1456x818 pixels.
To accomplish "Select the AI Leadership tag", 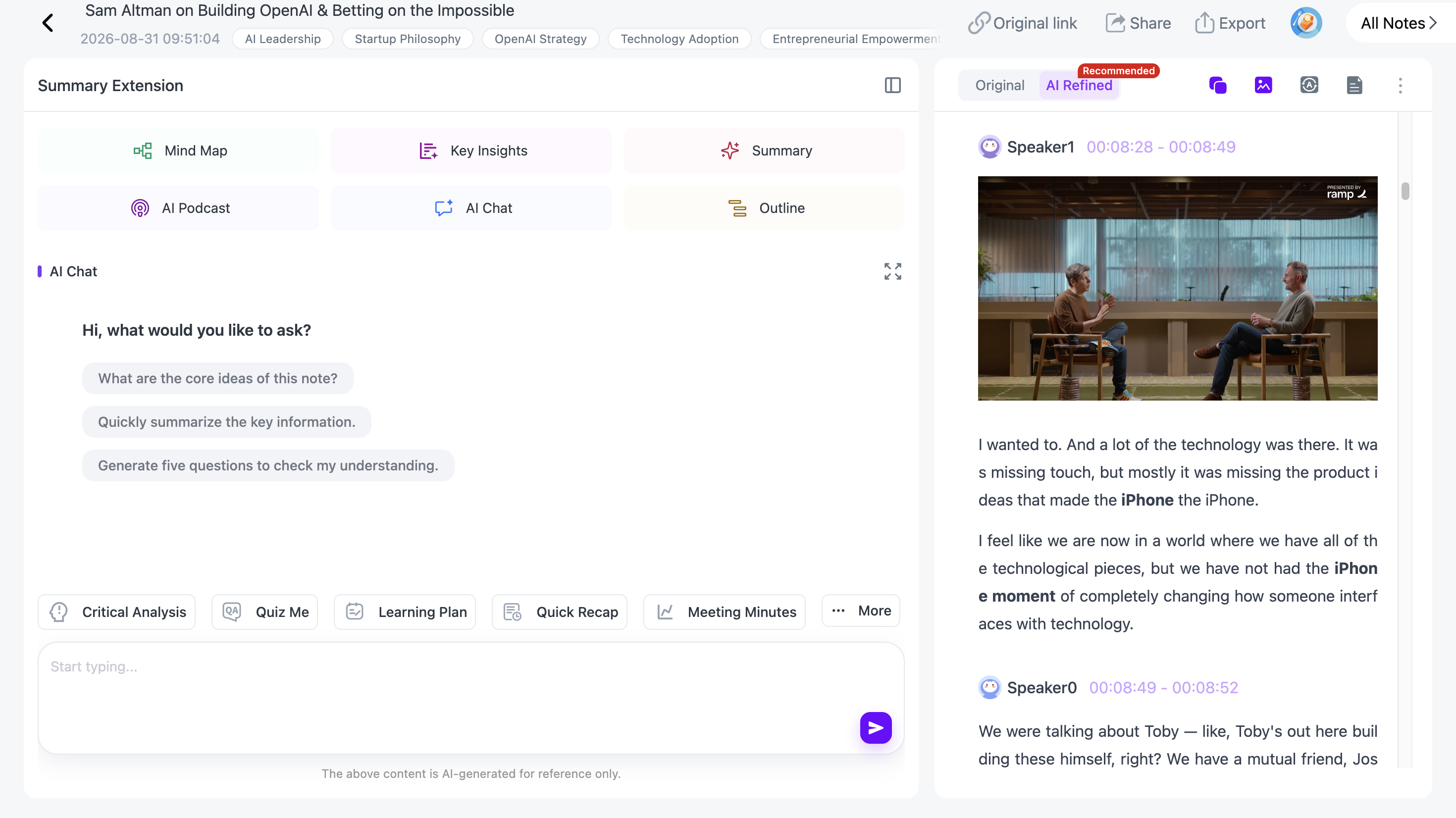I will (x=283, y=39).
